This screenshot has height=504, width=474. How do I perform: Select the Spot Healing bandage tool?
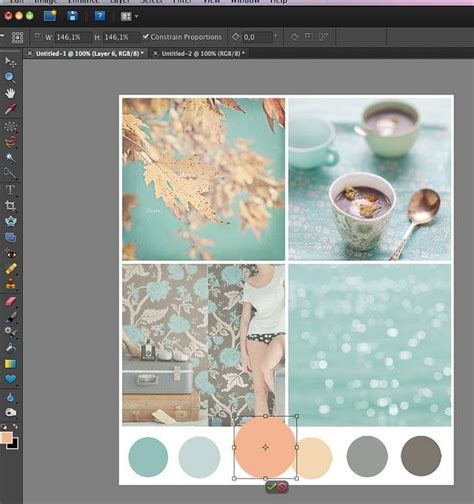point(10,269)
